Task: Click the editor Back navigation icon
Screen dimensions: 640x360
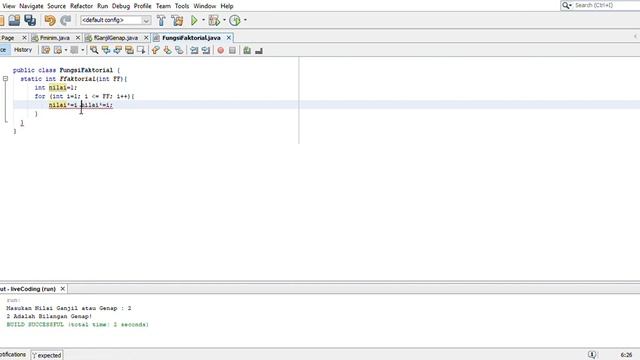Action: click(58, 50)
